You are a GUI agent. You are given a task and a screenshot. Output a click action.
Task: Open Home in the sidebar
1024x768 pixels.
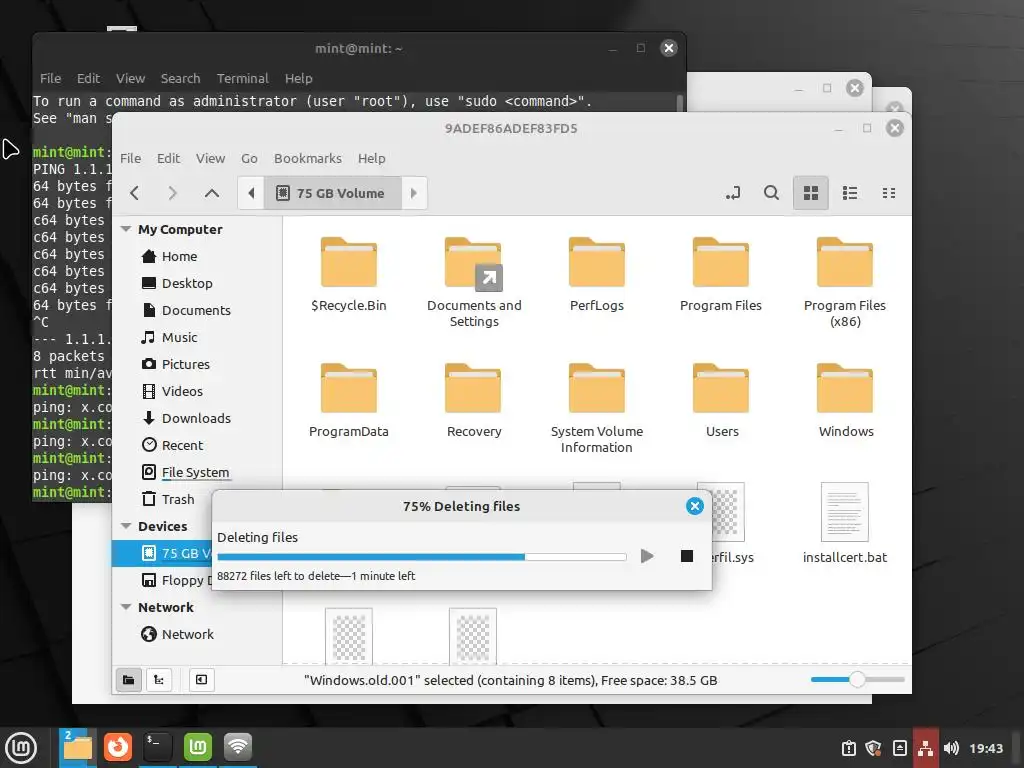pos(197,256)
